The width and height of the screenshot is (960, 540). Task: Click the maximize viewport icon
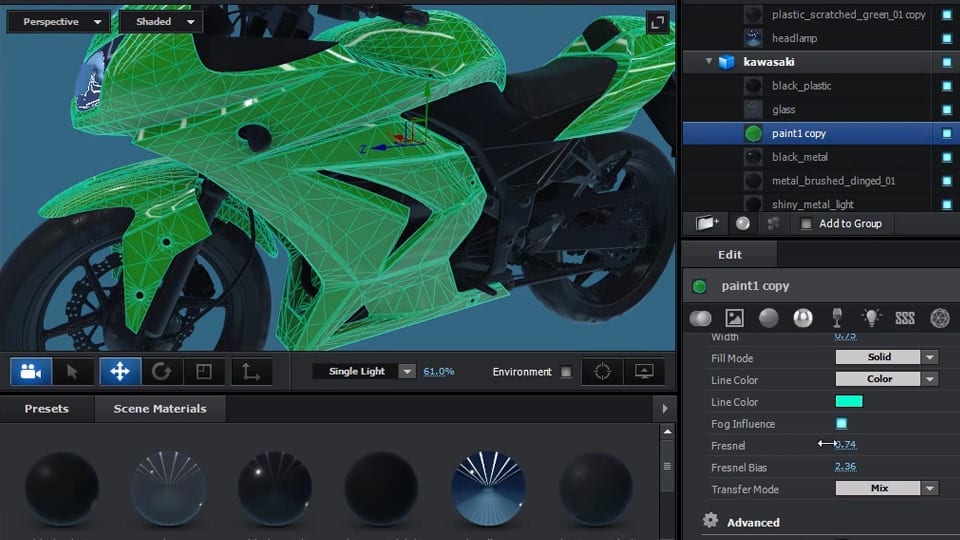tap(657, 22)
